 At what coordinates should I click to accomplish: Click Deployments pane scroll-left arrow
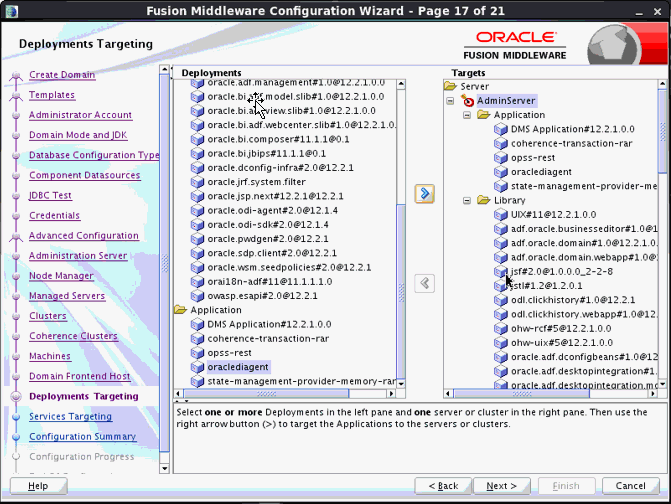click(x=179, y=393)
